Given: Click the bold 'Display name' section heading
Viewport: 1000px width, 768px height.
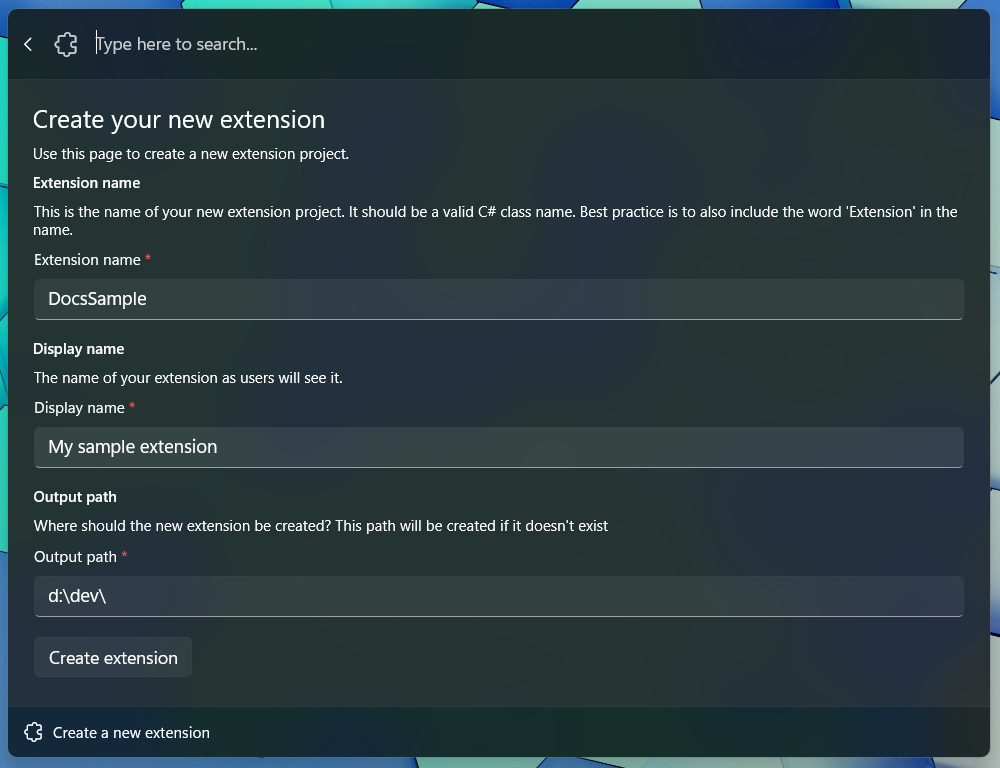Looking at the screenshot, I should click(78, 349).
